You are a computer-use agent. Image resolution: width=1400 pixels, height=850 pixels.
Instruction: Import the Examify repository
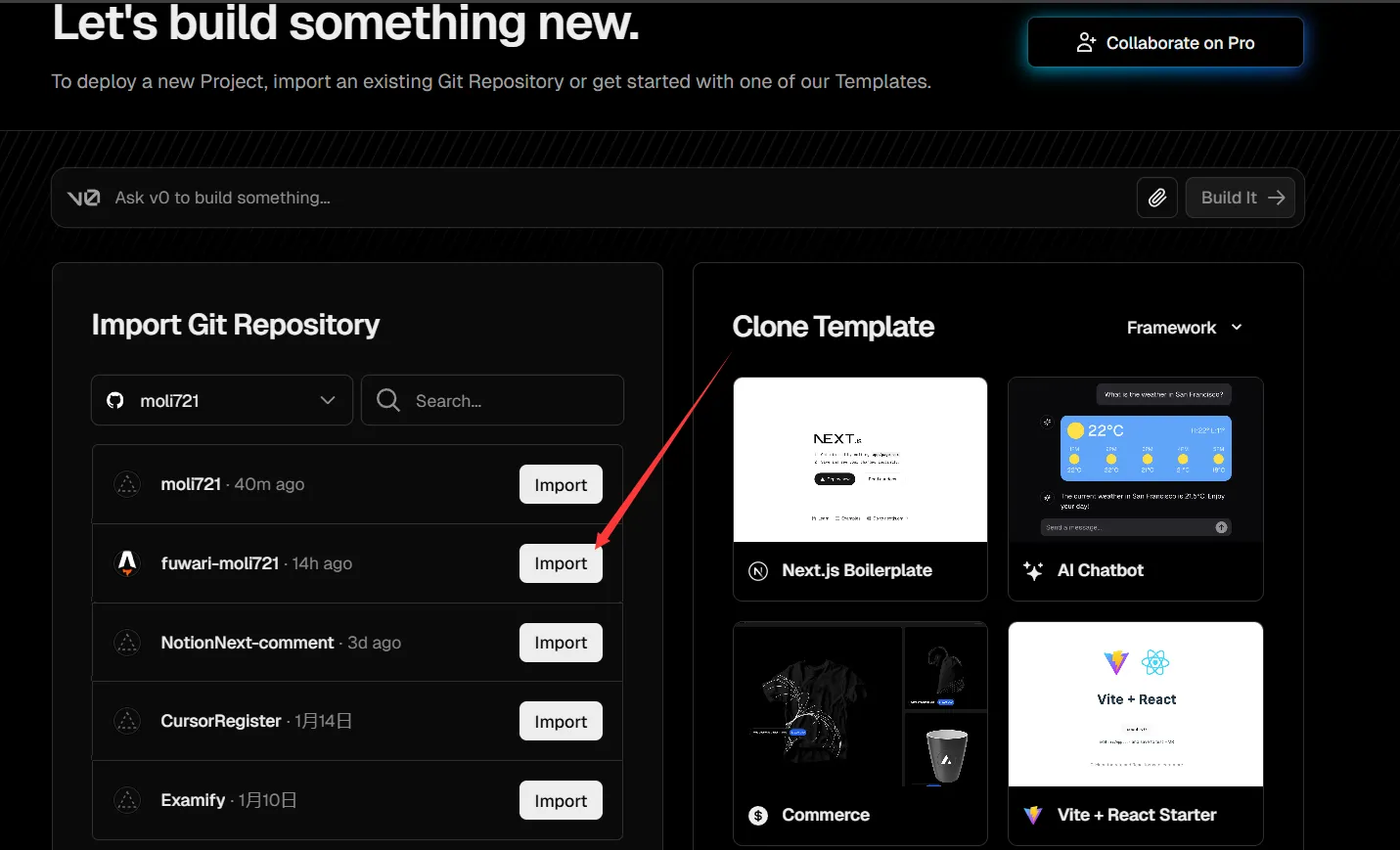[561, 800]
